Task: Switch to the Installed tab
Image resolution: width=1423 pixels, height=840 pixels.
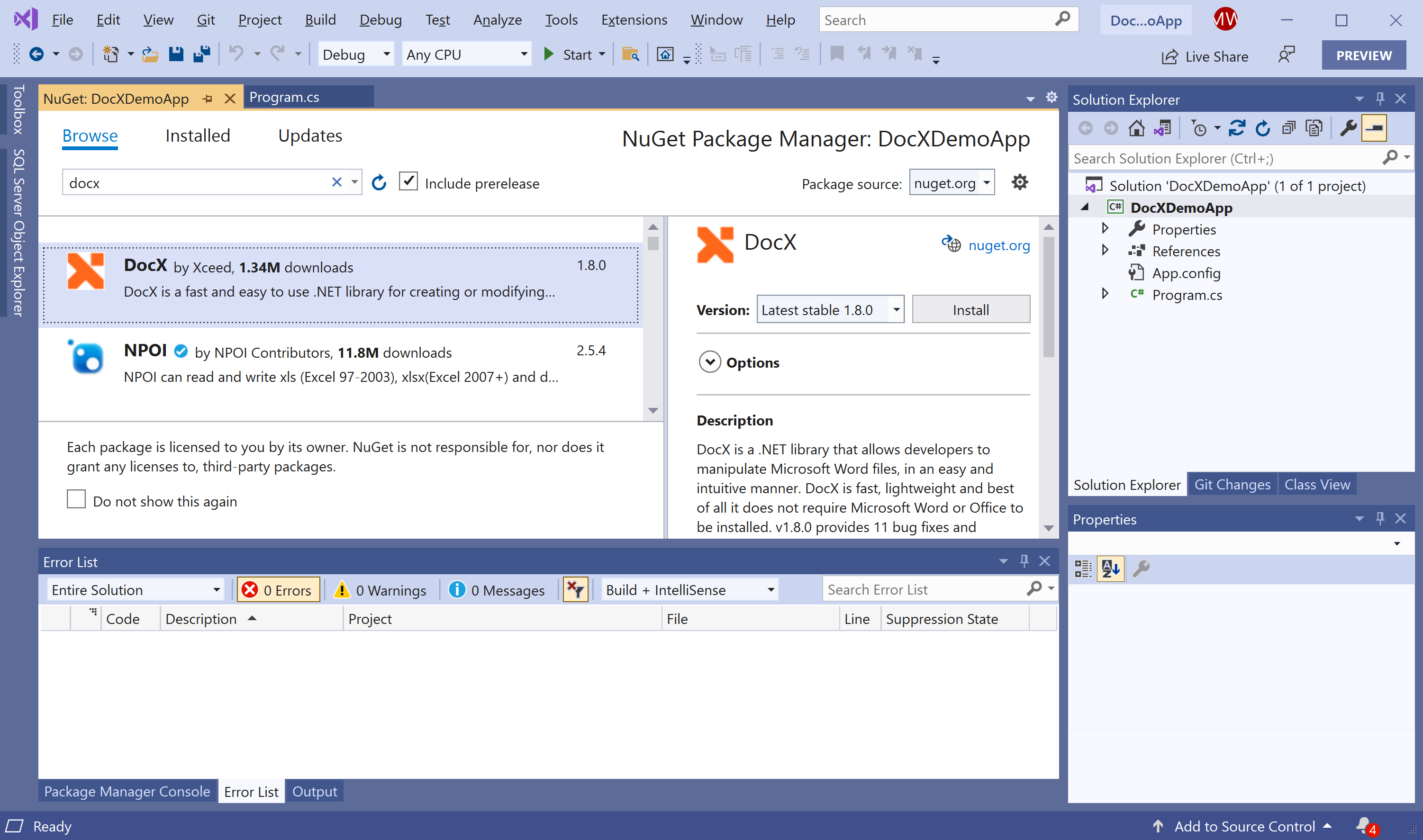Action: [198, 136]
